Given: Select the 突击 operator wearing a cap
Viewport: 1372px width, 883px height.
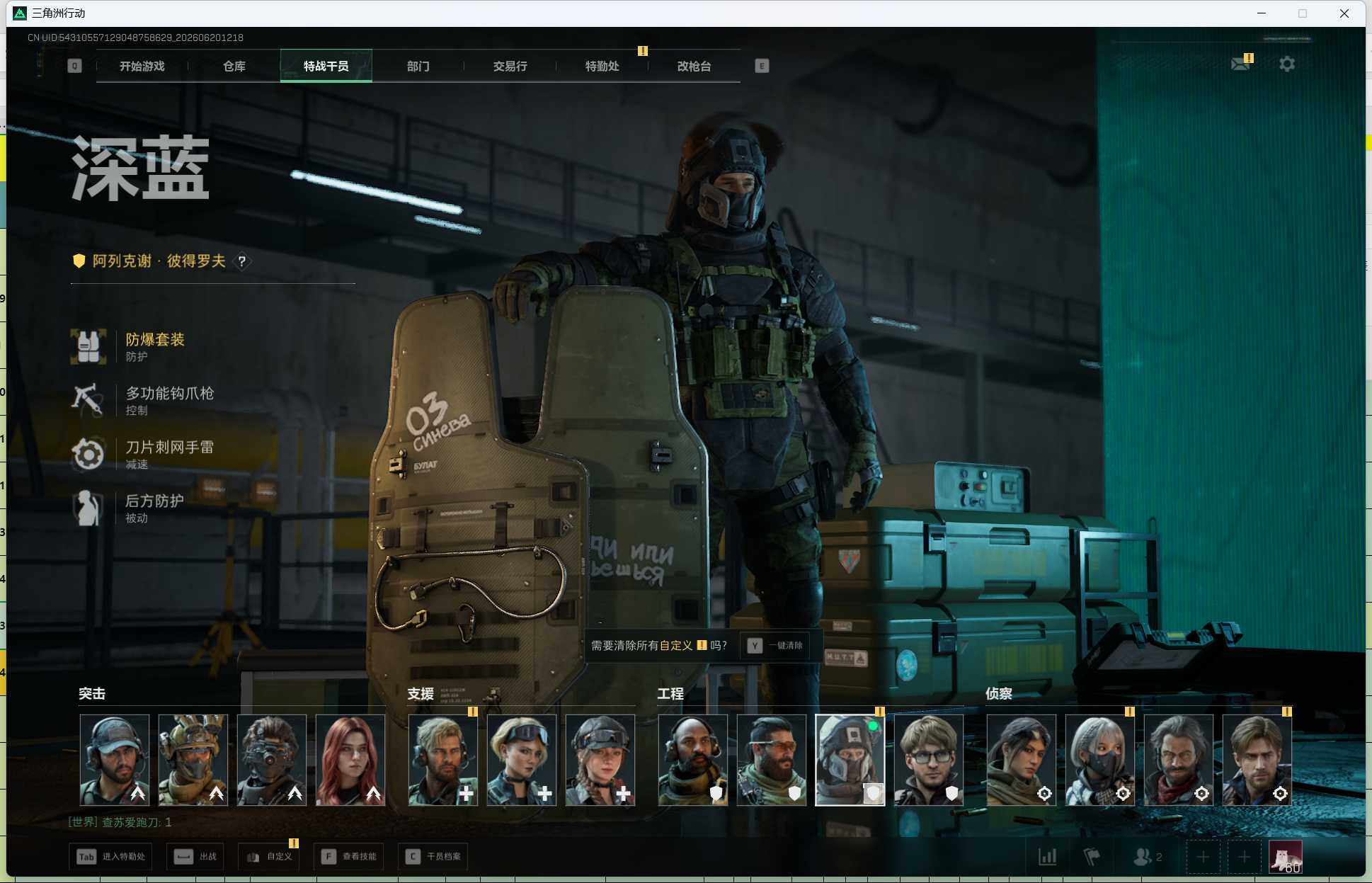Looking at the screenshot, I should [x=115, y=760].
